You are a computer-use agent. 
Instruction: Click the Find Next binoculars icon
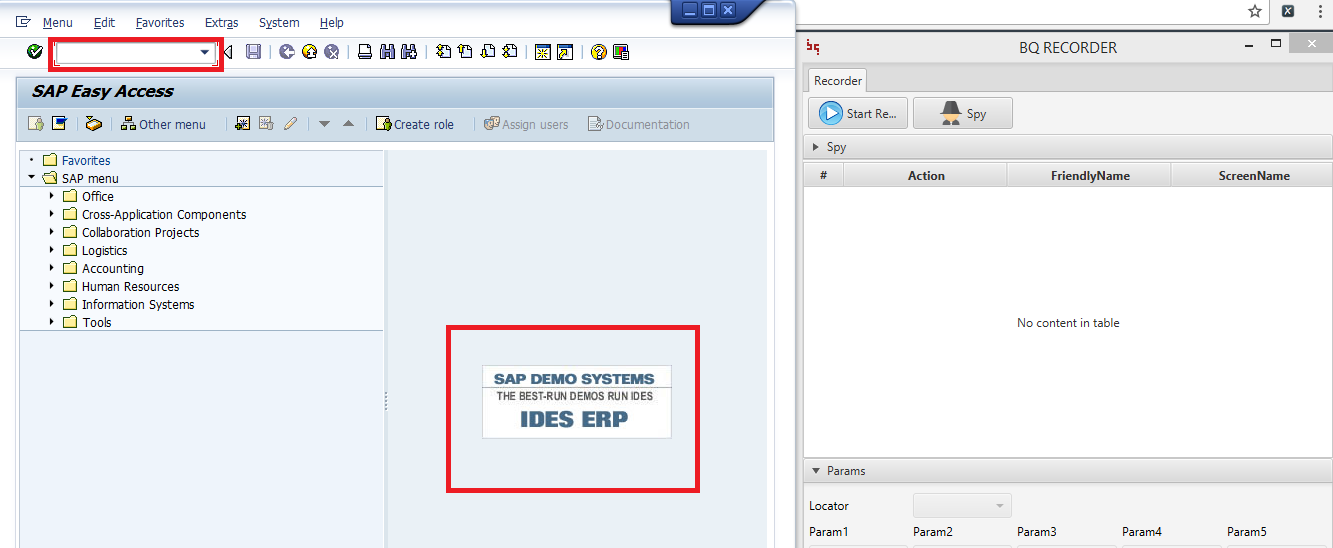coord(408,52)
